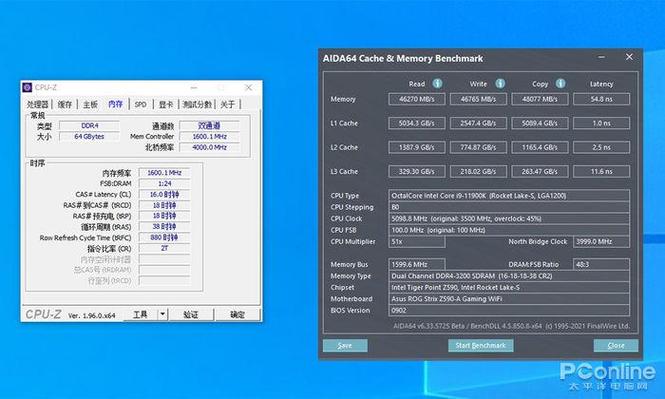Click the L3 Cache Read value 329.30 GB/s
The width and height of the screenshot is (665, 399).
pyautogui.click(x=417, y=172)
